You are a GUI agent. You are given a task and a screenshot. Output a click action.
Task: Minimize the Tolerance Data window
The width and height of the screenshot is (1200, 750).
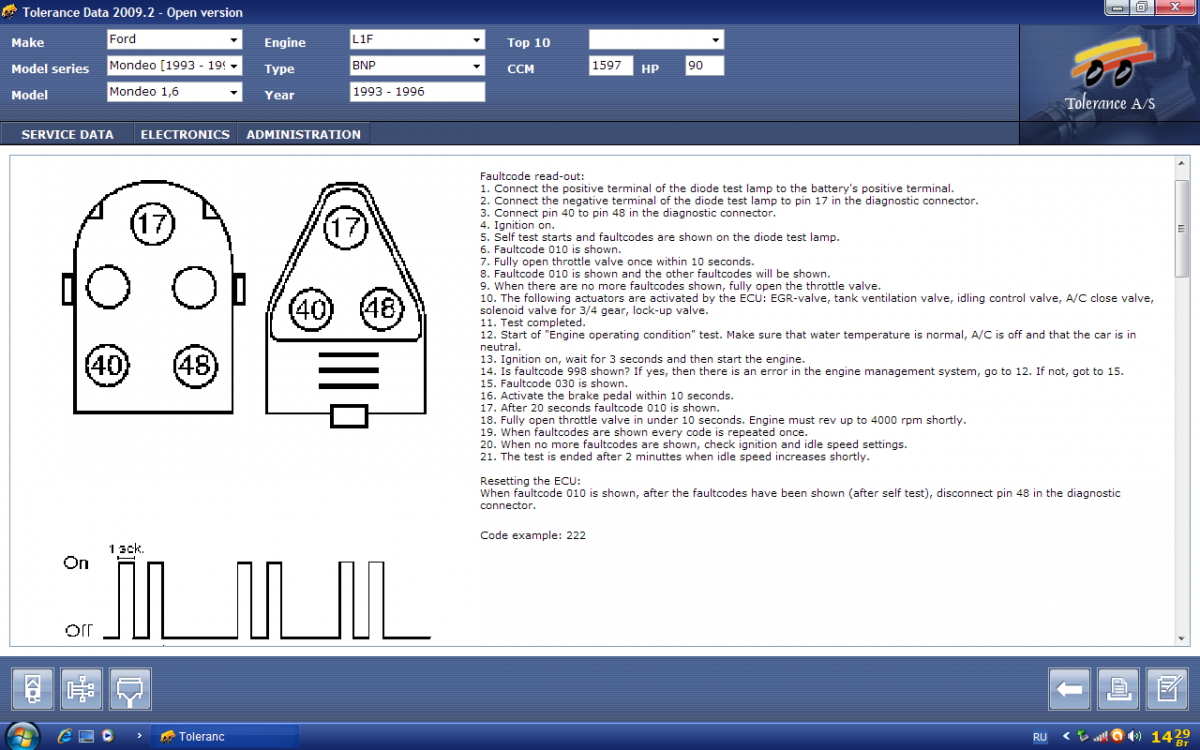coord(1118,8)
